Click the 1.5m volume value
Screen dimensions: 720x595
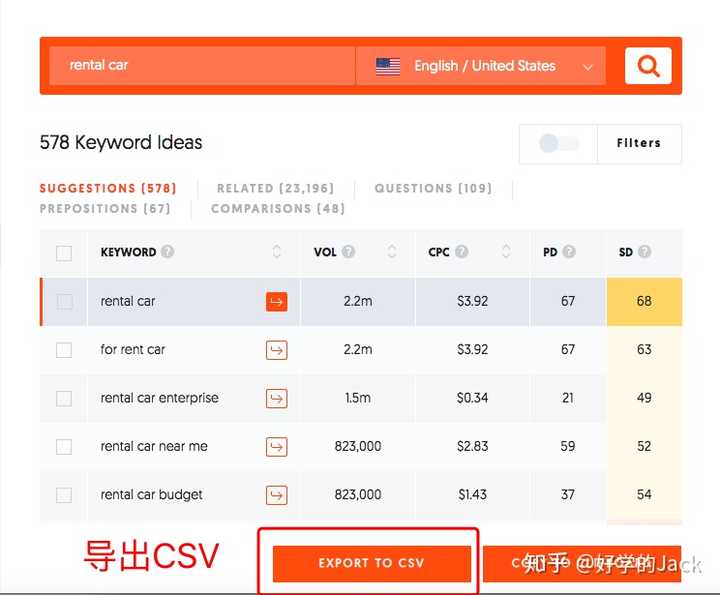[358, 398]
